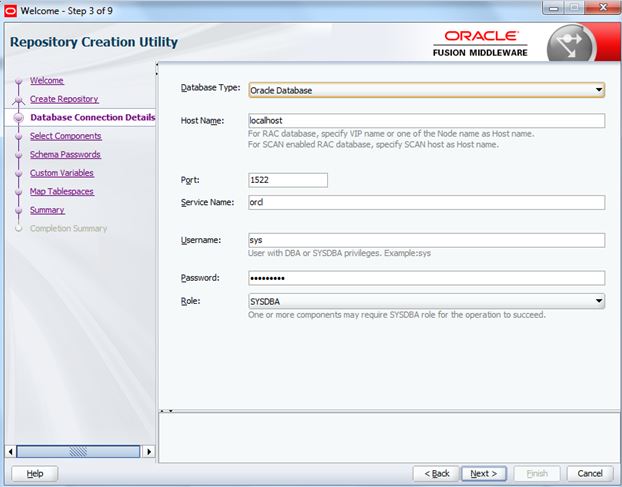Viewport: 622px width, 487px height.
Task: Click the 'Example:sys' hint text
Action: [407, 253]
